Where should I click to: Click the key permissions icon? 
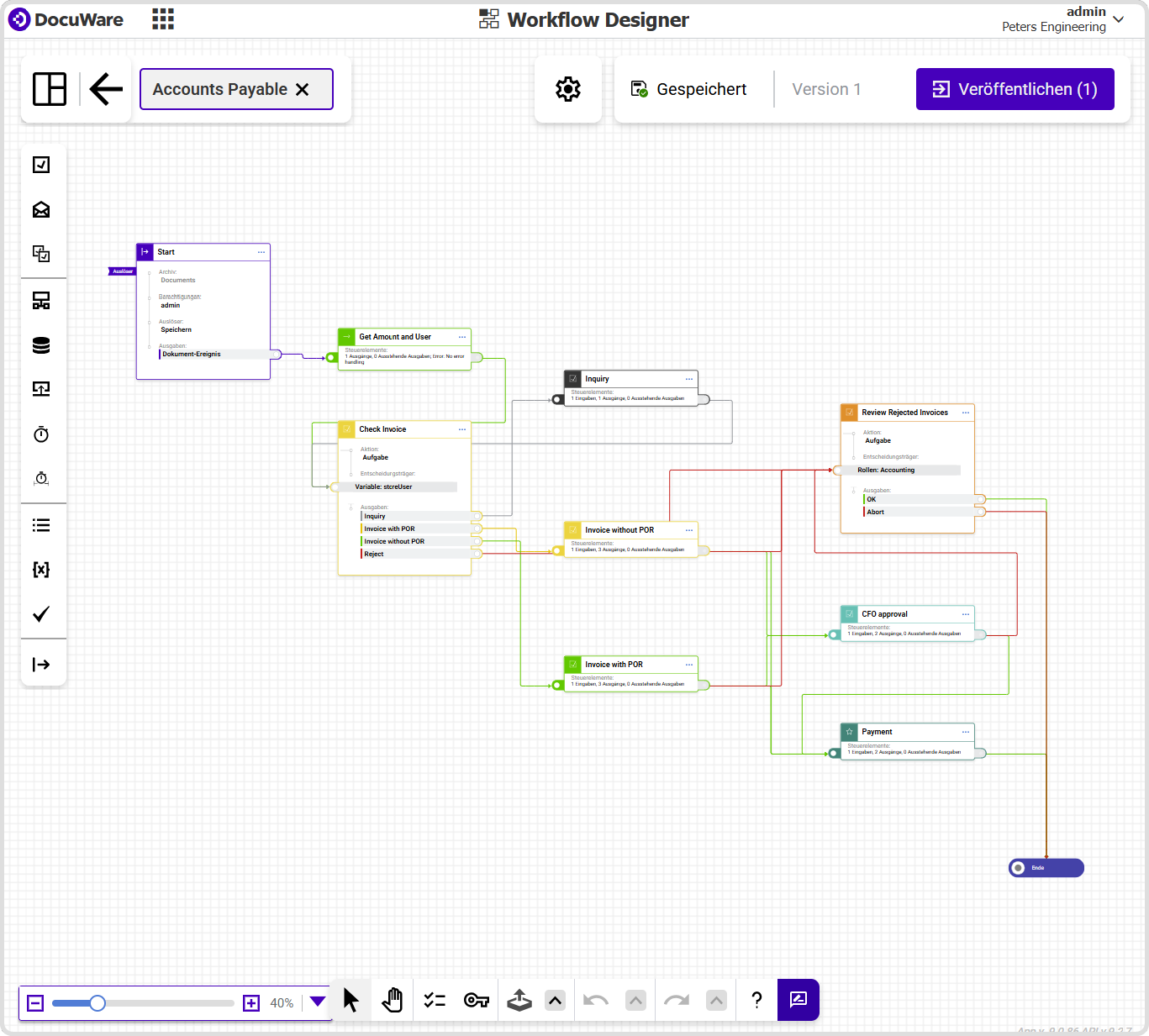(477, 1000)
